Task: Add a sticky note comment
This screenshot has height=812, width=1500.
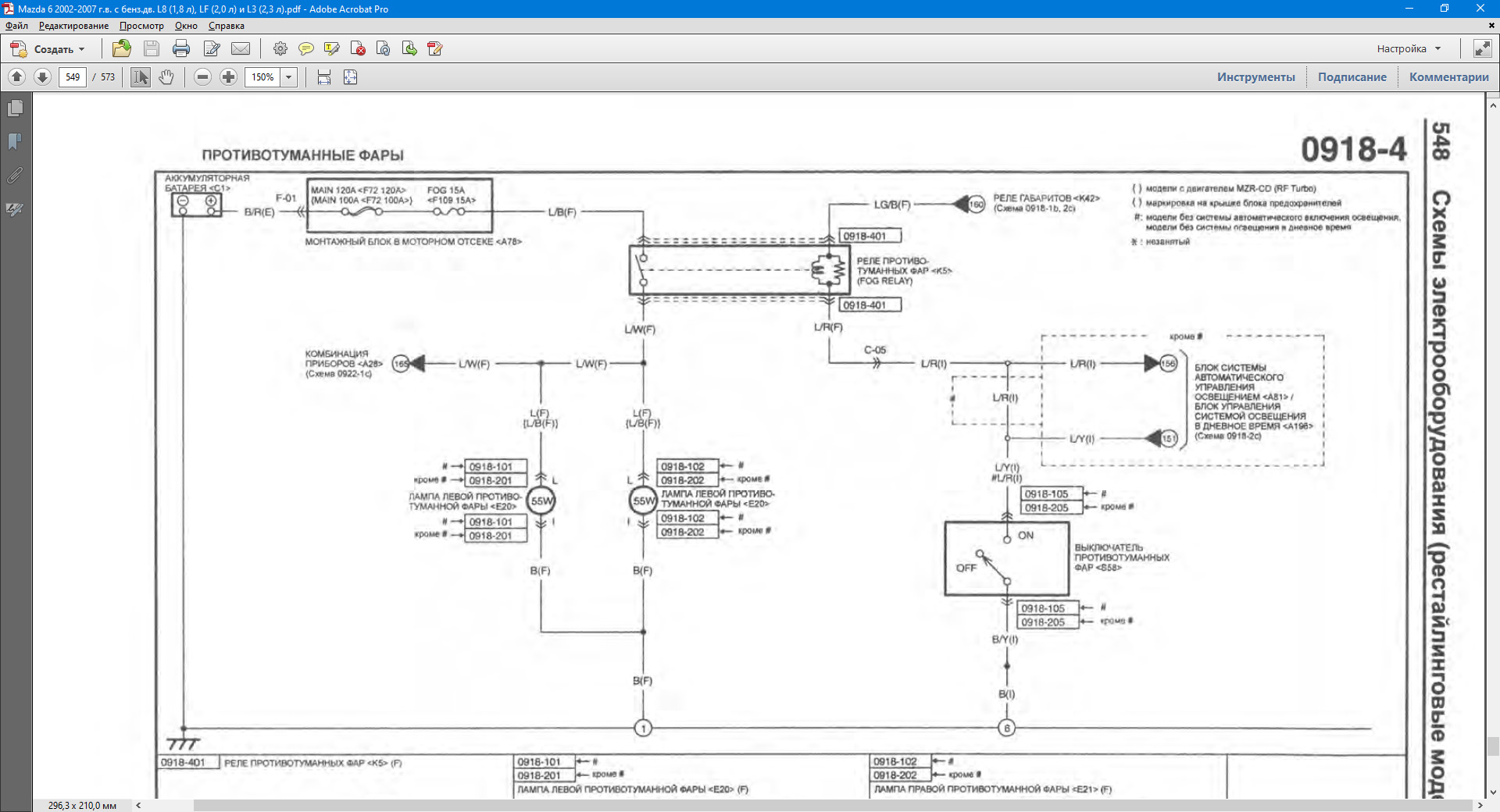Action: [x=306, y=48]
